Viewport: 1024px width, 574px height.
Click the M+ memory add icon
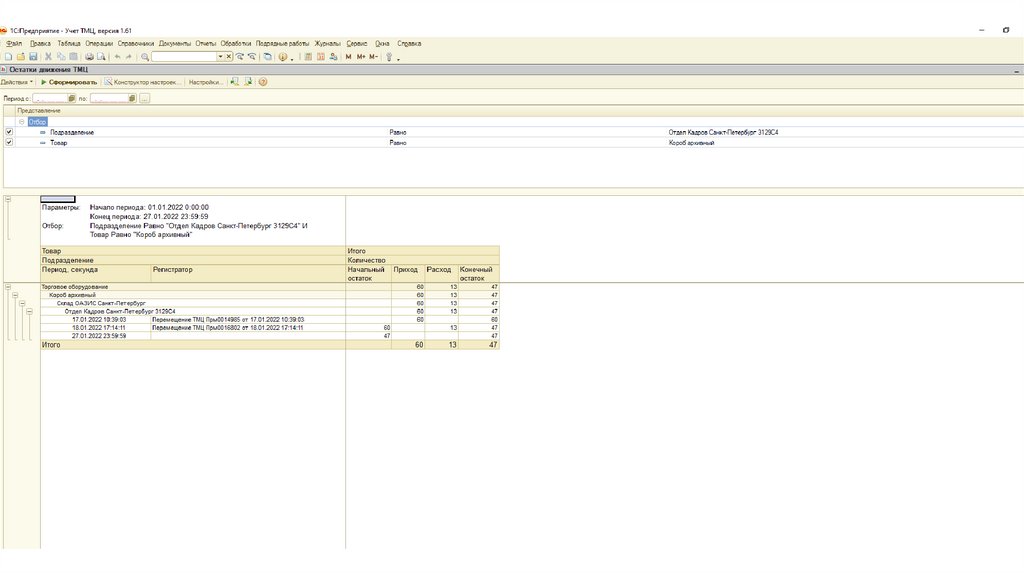point(360,57)
